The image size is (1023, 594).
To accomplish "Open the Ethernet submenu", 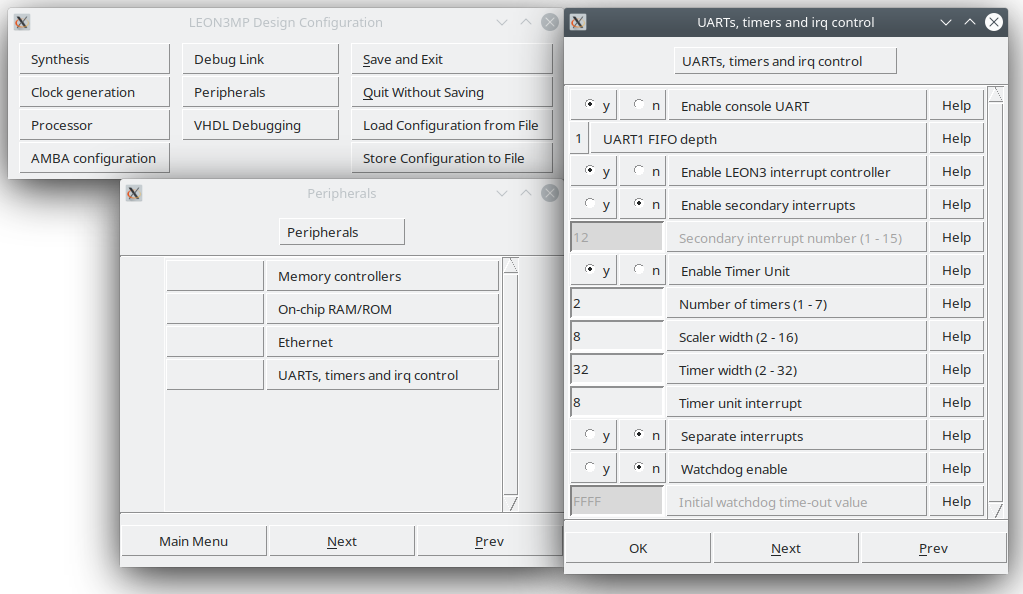I will [x=382, y=342].
